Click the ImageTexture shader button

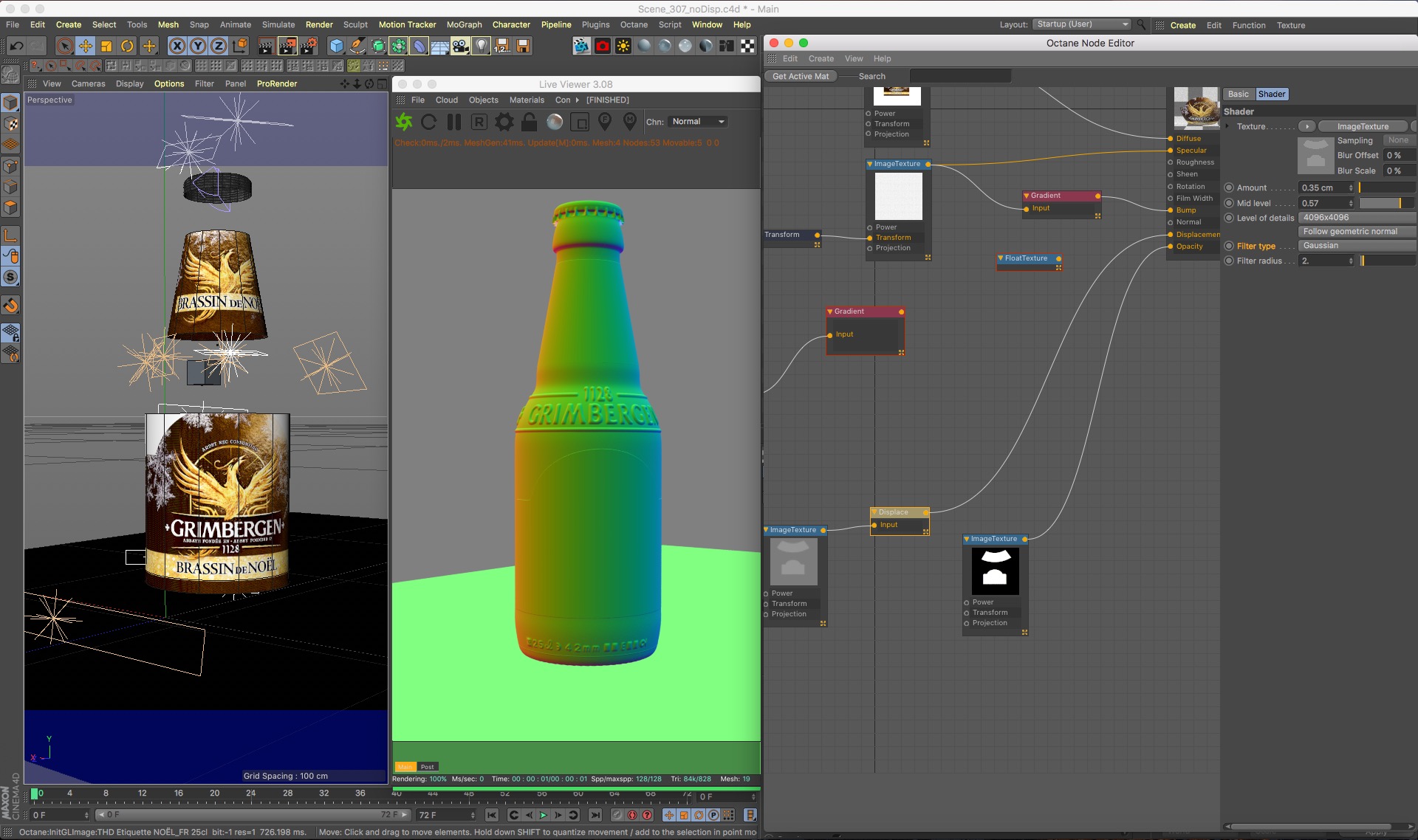[1362, 126]
